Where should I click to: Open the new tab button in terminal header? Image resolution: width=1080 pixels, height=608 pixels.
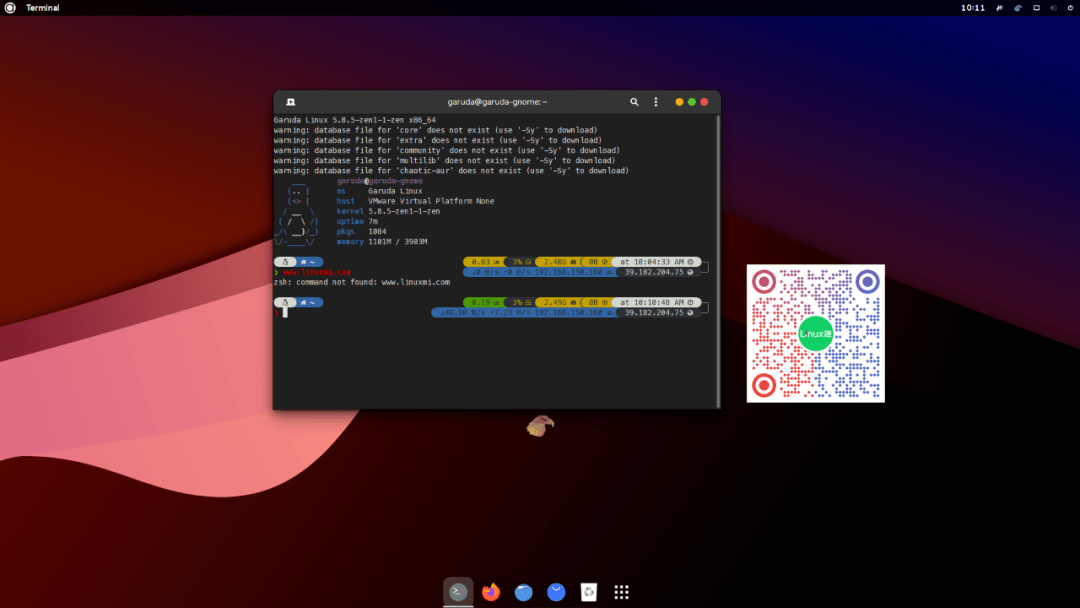pyautogui.click(x=291, y=102)
